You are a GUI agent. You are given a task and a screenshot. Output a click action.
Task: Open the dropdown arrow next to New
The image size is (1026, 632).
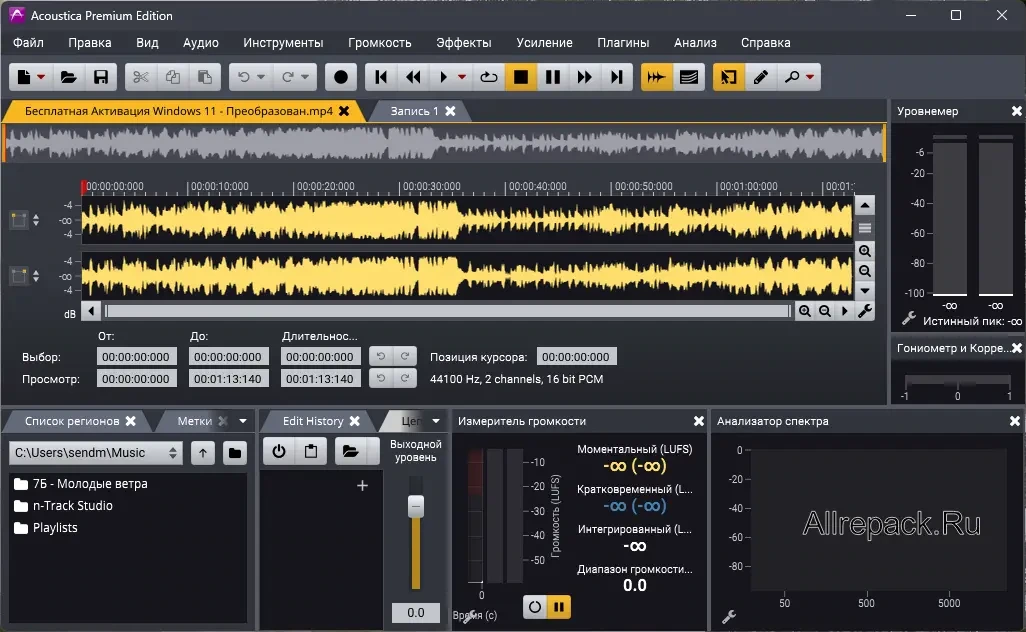[x=41, y=77]
